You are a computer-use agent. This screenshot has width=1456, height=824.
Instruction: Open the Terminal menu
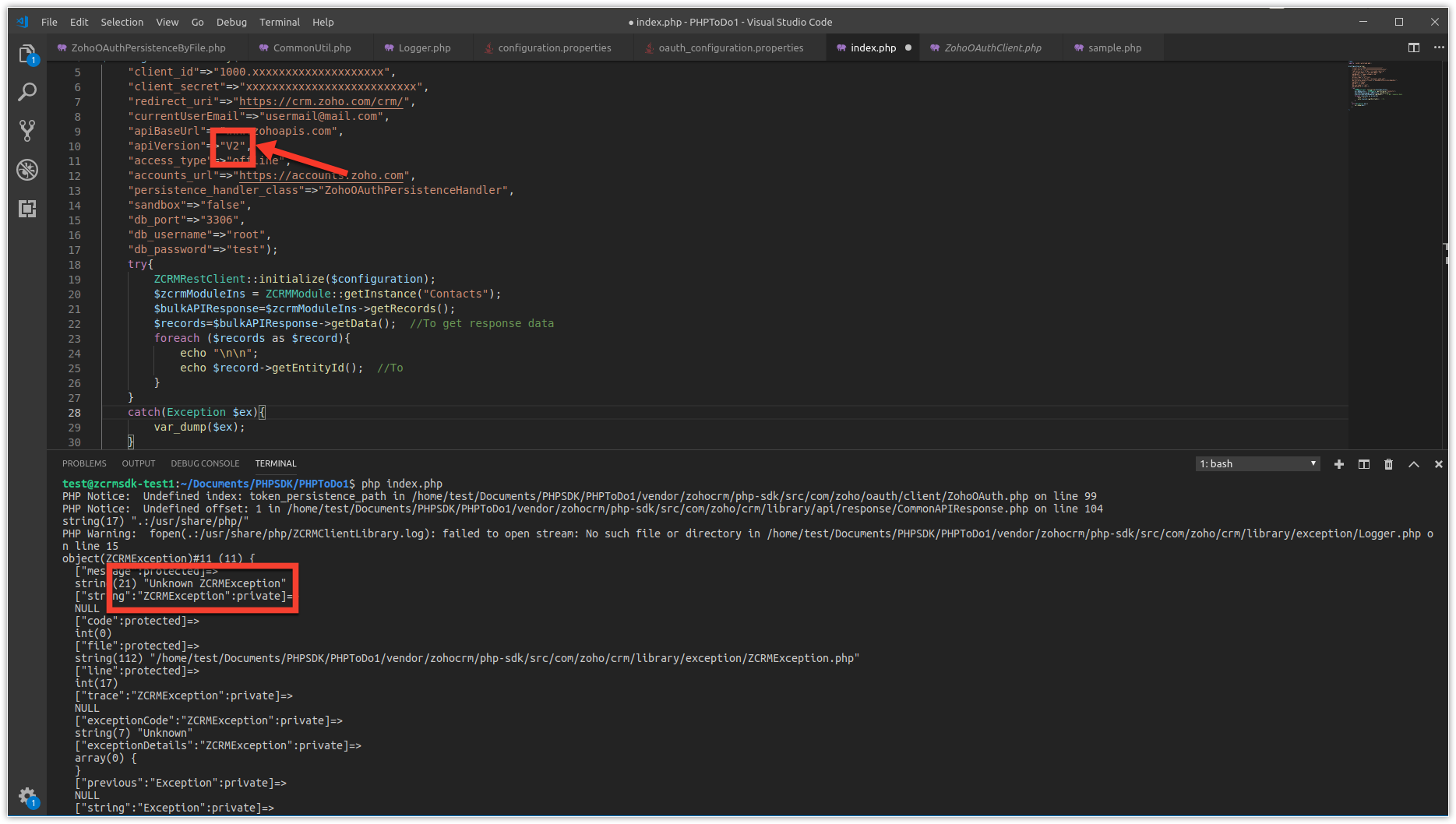(280, 22)
